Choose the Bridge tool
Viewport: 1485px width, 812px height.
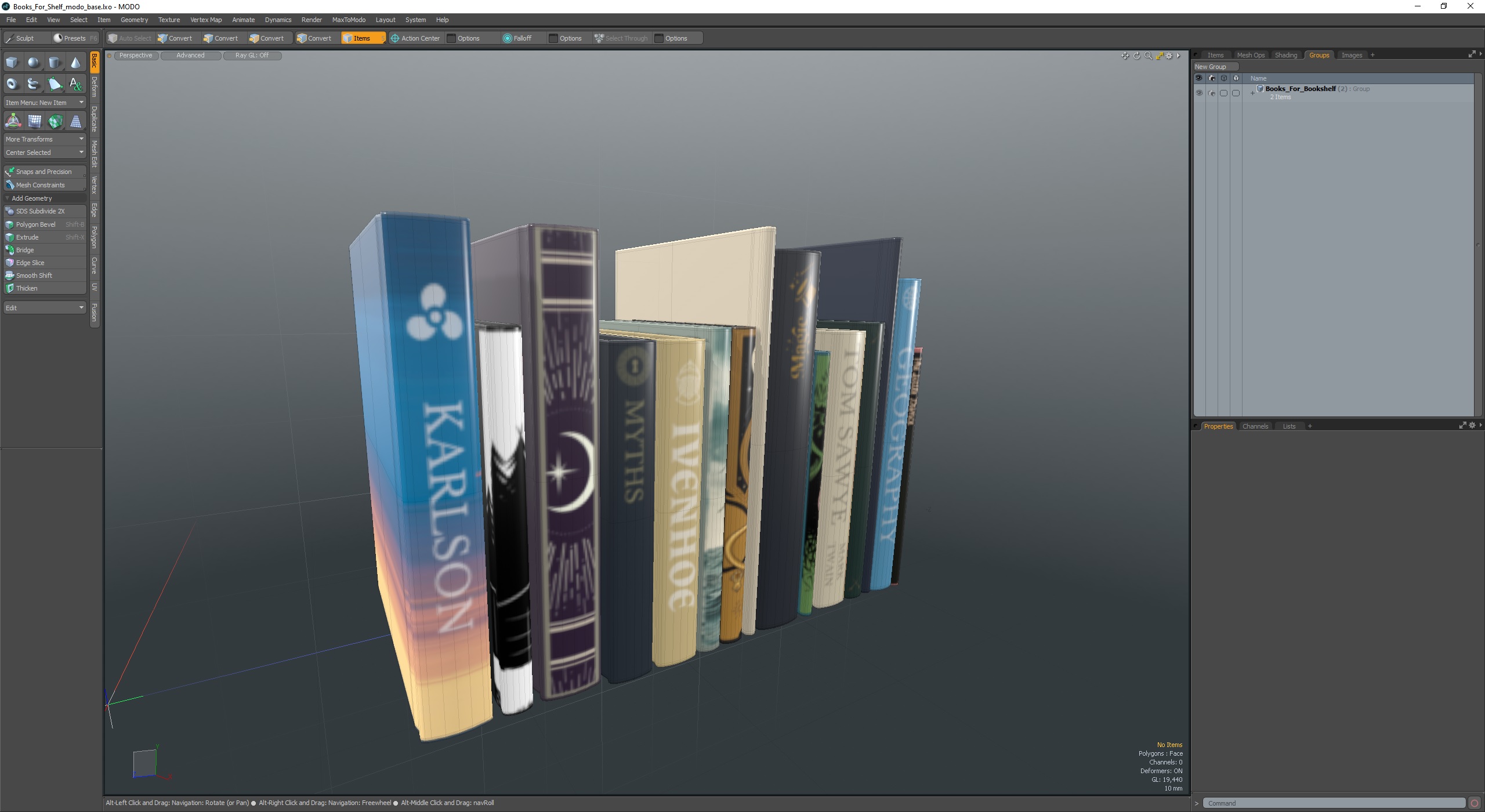[x=45, y=250]
